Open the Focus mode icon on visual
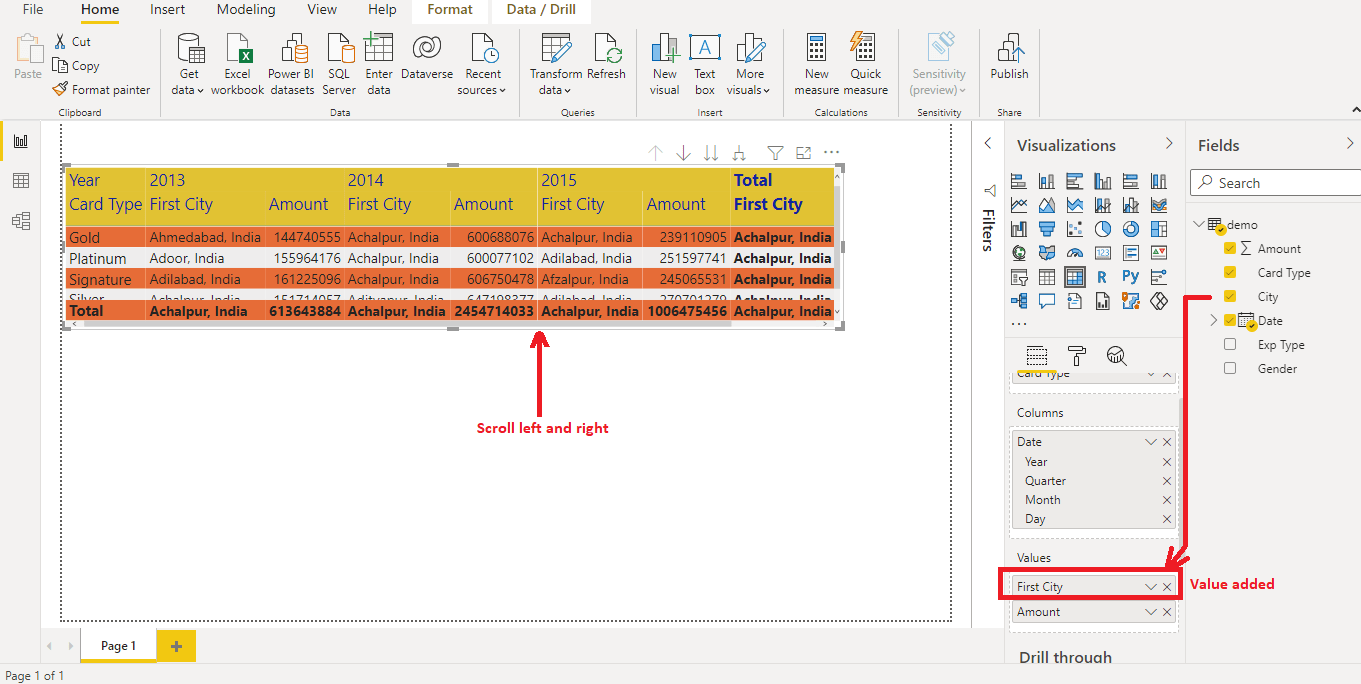Screen dimensions: 1361x684 pos(803,153)
